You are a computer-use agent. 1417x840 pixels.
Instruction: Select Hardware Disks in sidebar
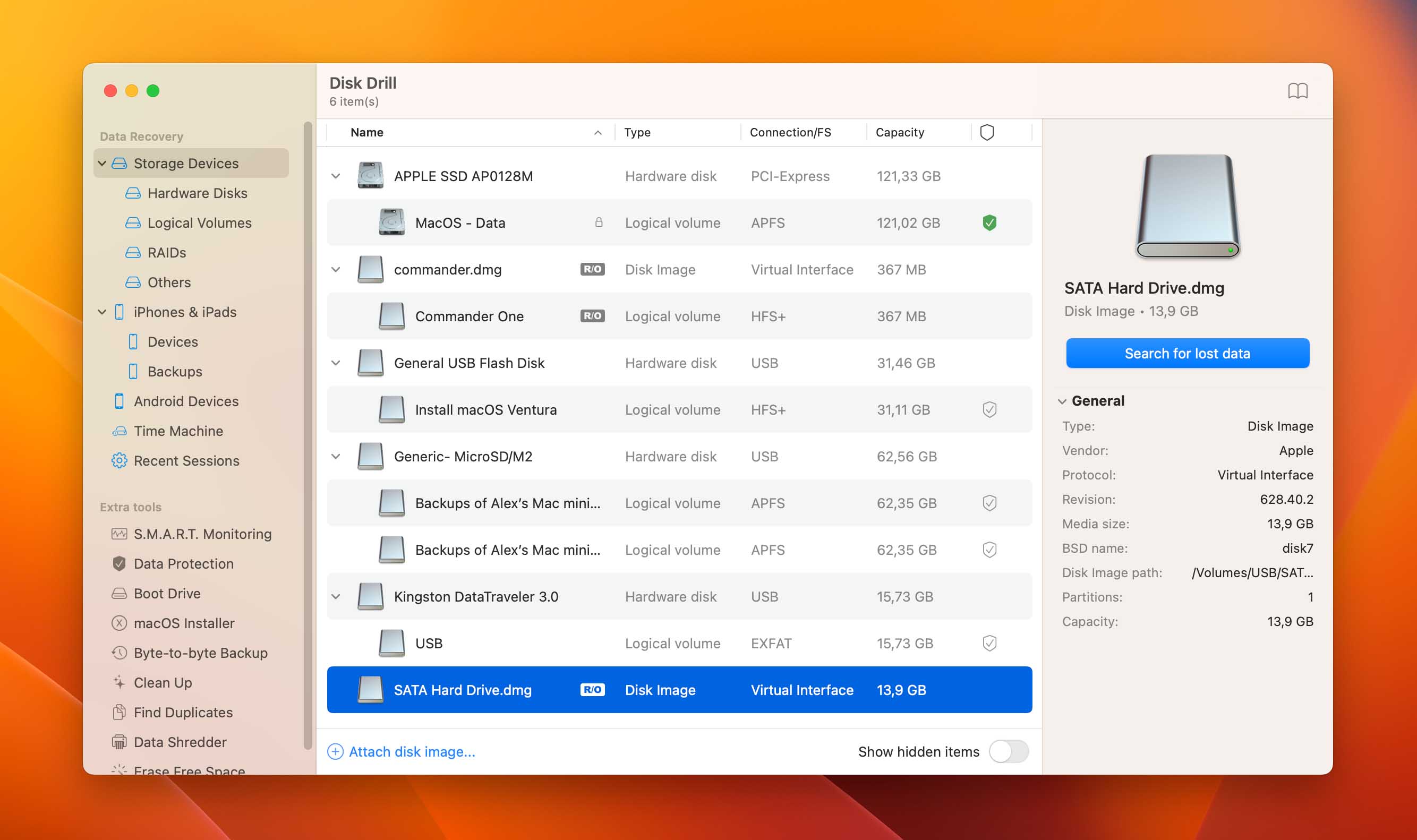point(186,194)
